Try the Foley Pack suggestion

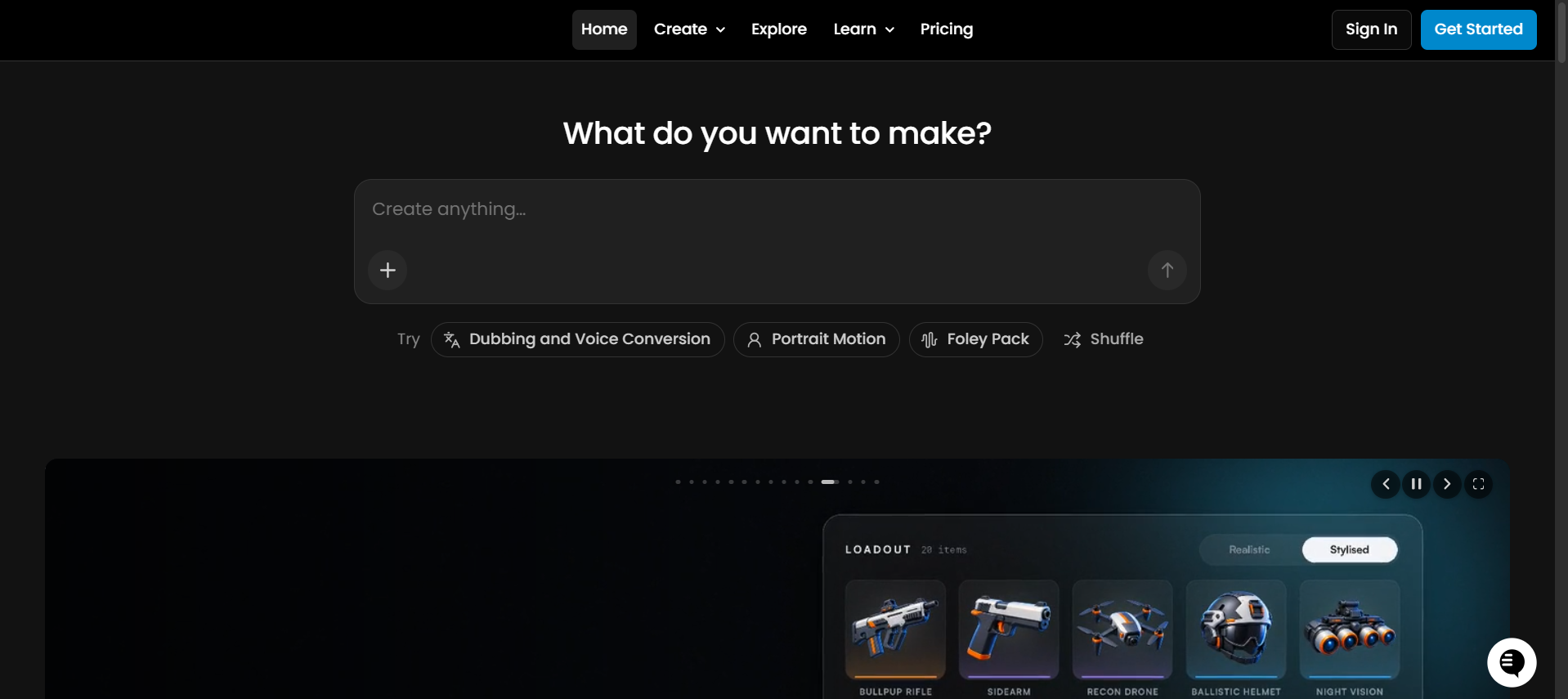click(975, 339)
